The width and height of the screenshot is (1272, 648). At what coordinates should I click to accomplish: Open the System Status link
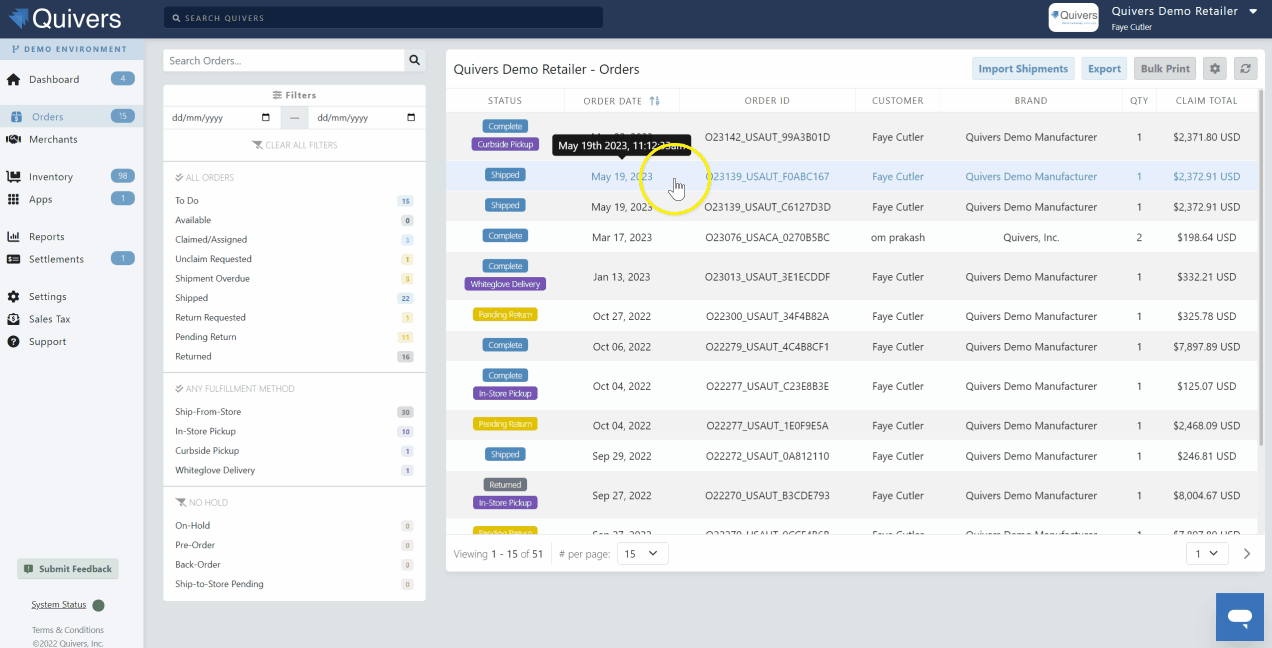(x=59, y=605)
